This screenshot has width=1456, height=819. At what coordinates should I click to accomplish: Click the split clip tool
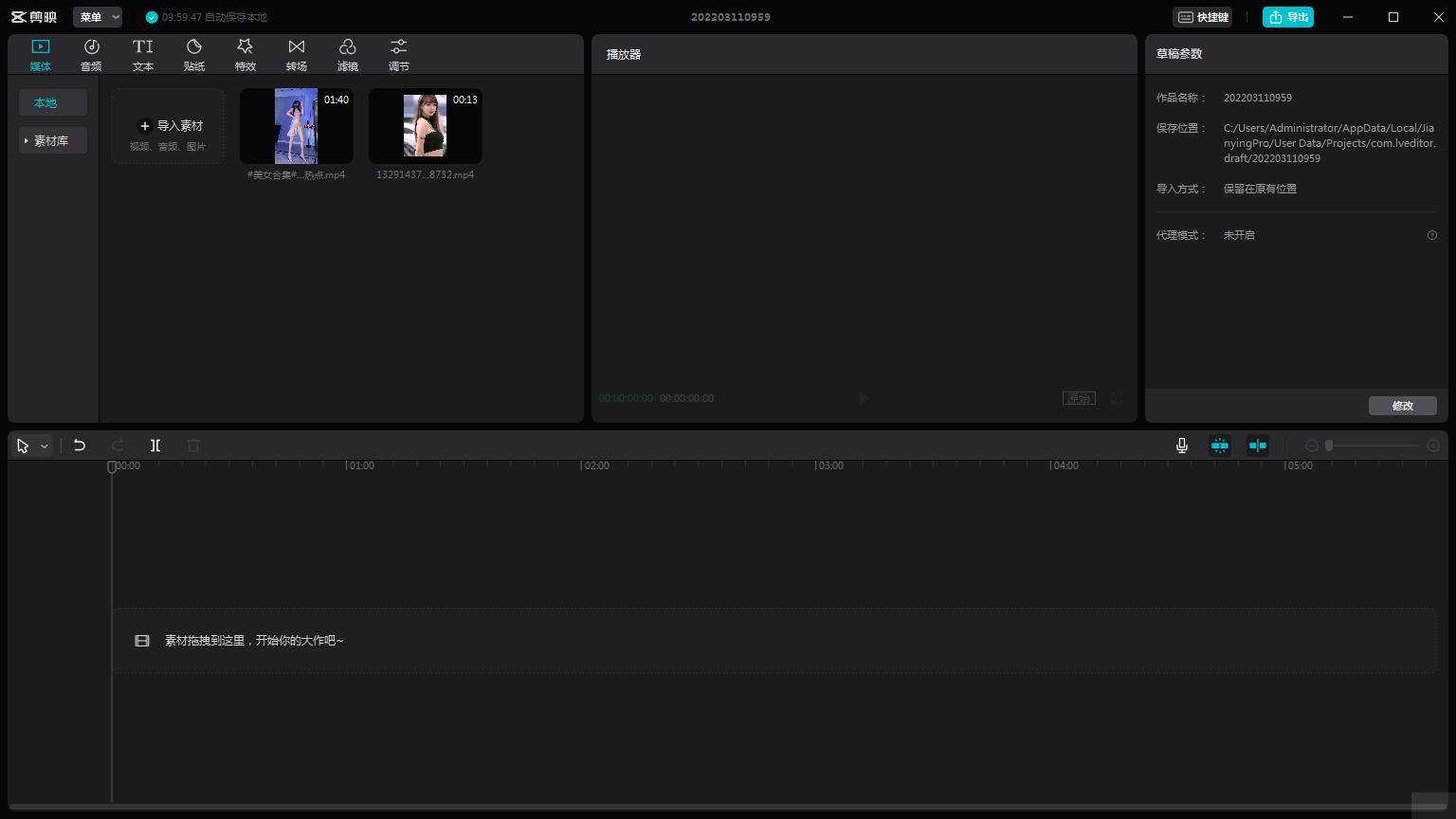tap(155, 446)
